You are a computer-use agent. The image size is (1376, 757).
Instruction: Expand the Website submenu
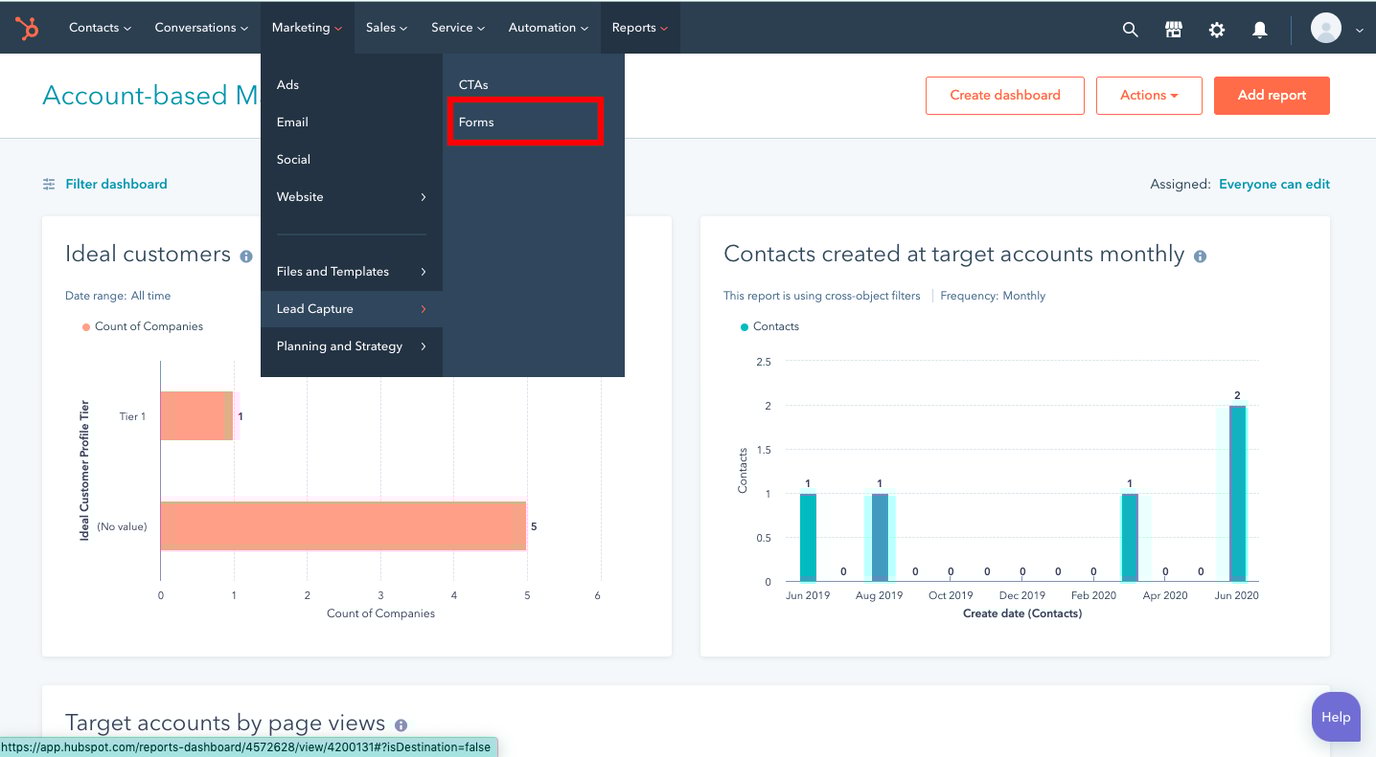point(299,196)
